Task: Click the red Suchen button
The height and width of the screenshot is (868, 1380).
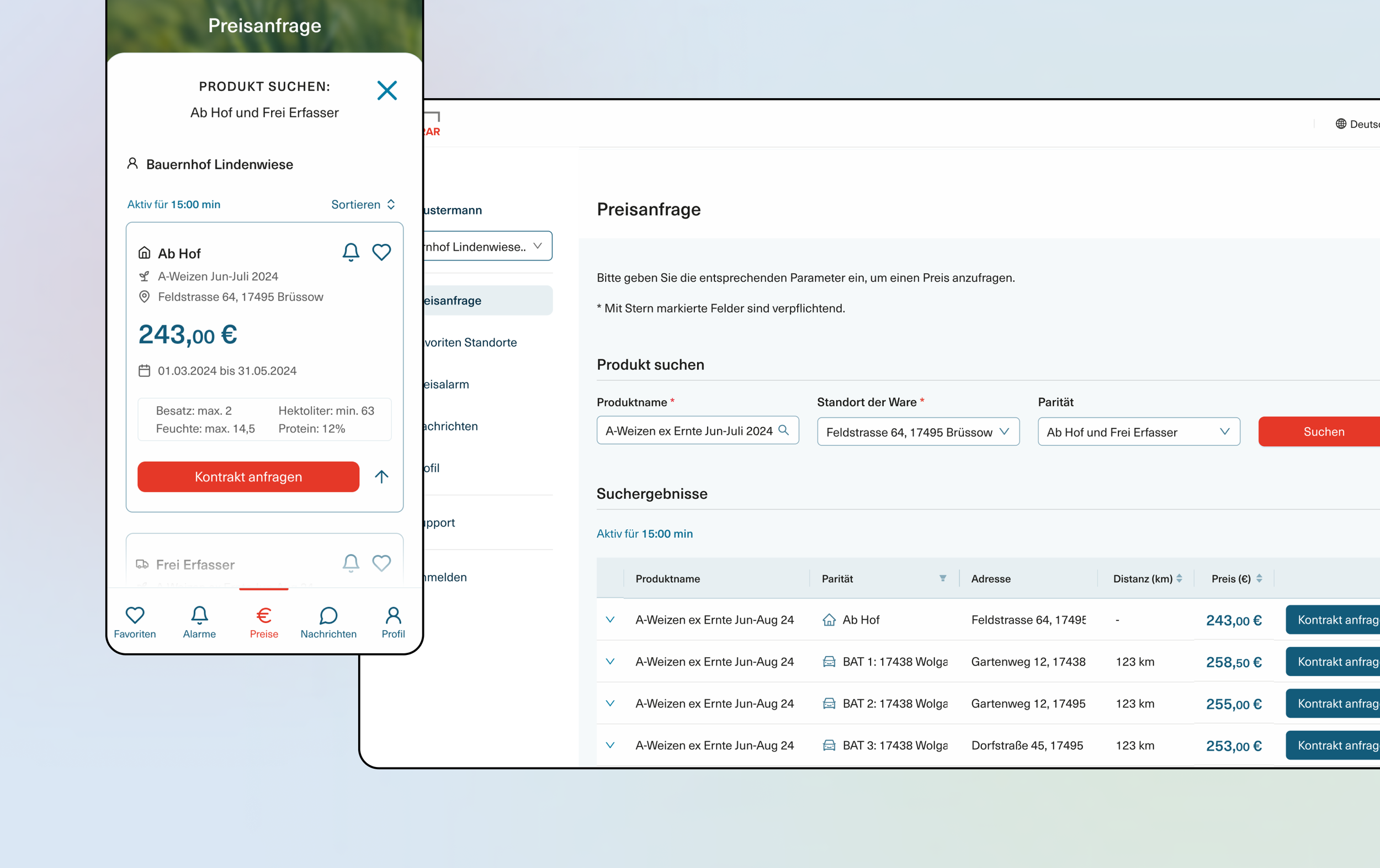Action: click(x=1323, y=432)
